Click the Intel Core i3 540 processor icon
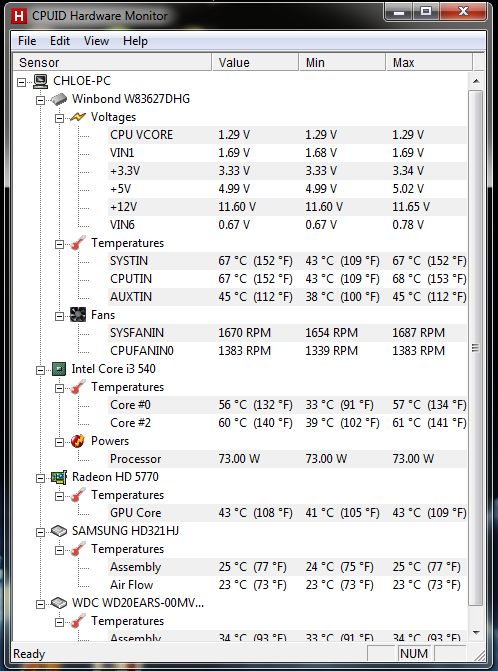Image resolution: width=498 pixels, height=671 pixels. (x=59, y=369)
